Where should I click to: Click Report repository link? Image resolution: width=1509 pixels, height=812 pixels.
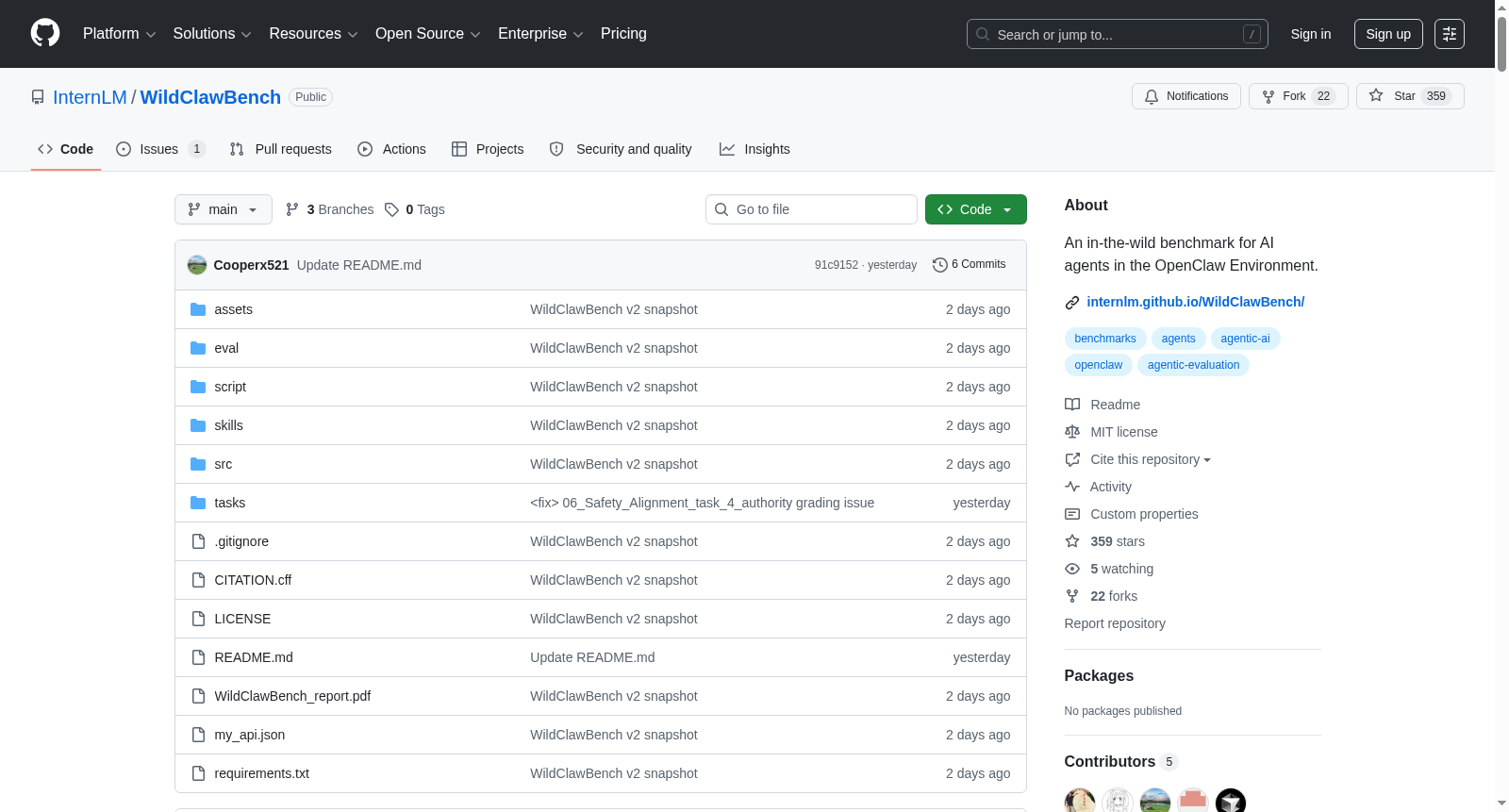(x=1115, y=623)
